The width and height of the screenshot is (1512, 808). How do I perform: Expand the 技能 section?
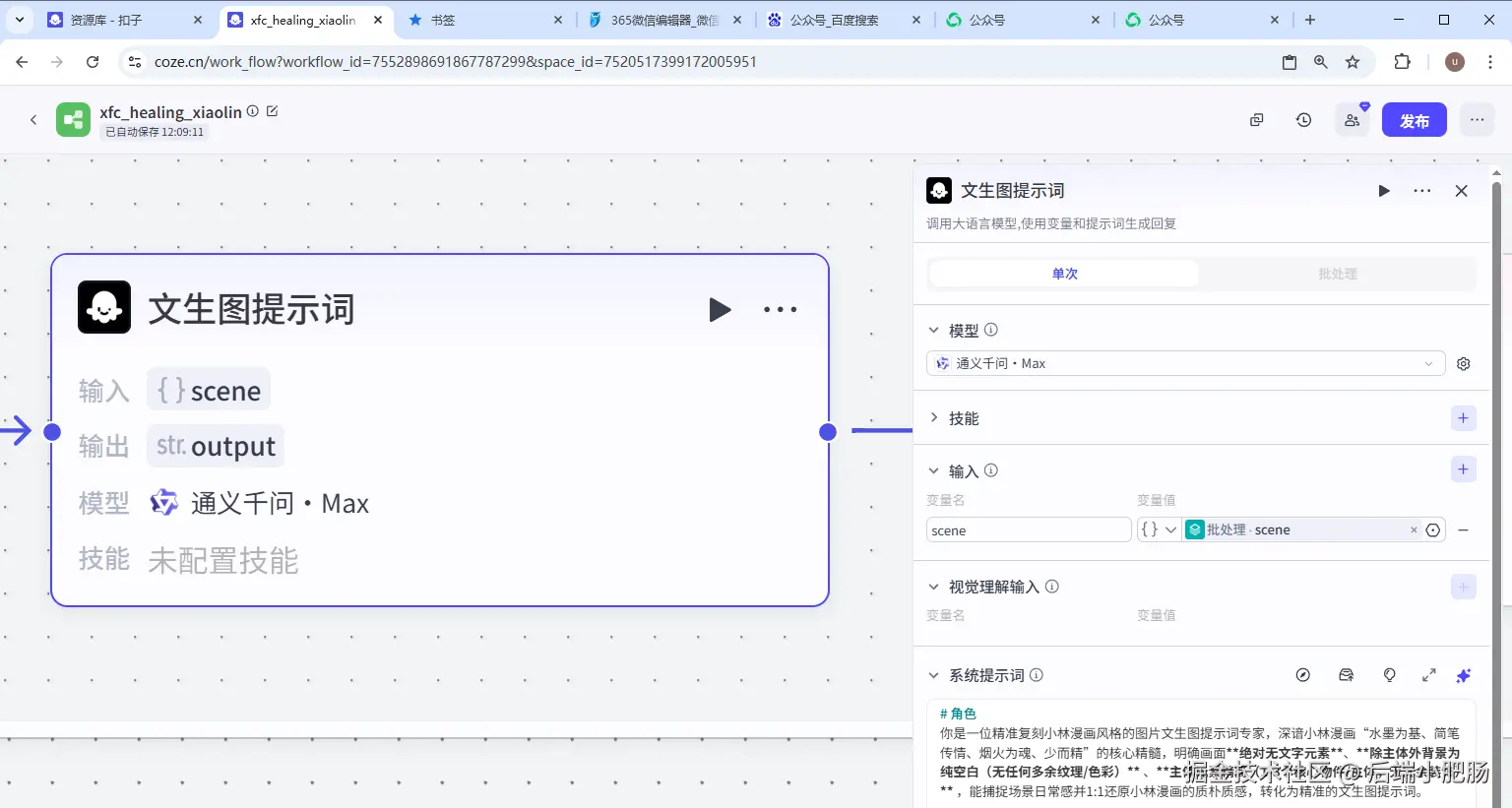click(x=934, y=418)
